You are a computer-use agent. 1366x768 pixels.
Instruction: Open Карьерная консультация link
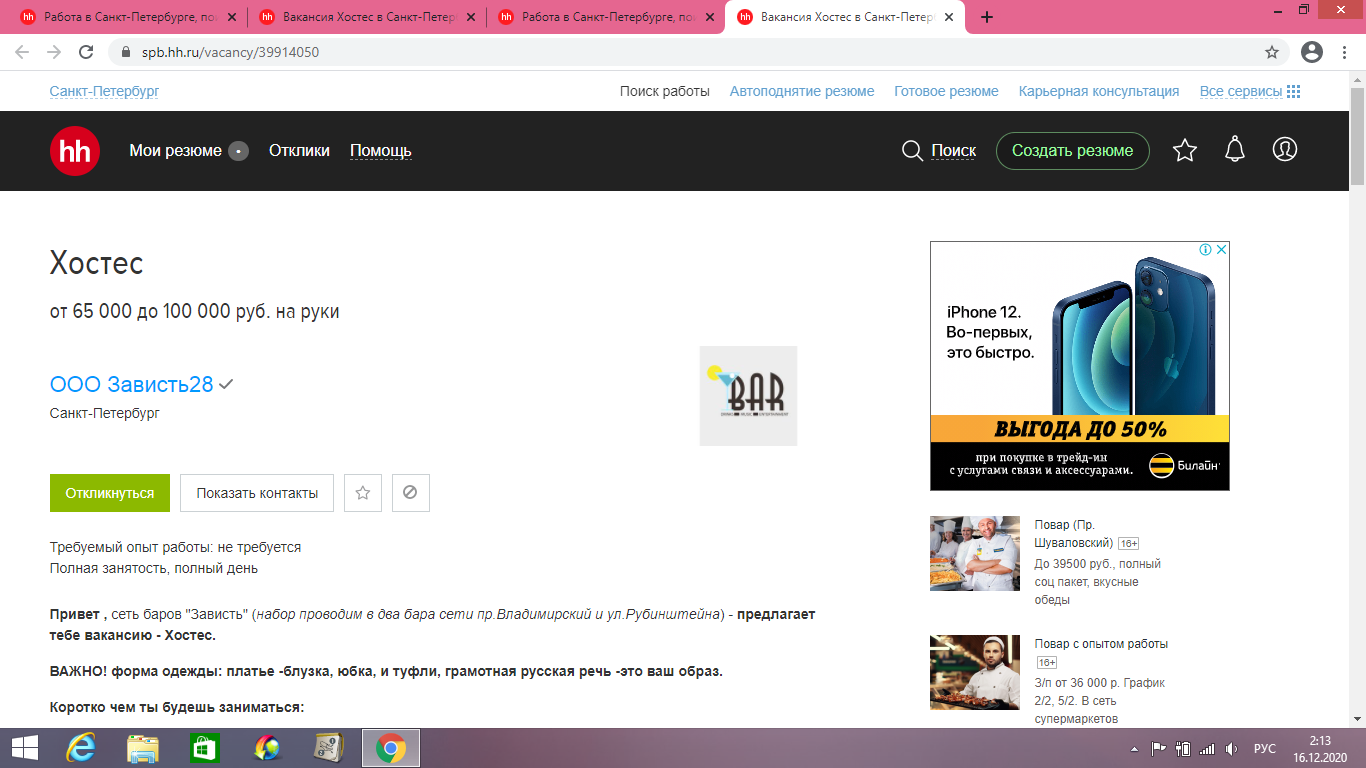(1099, 91)
